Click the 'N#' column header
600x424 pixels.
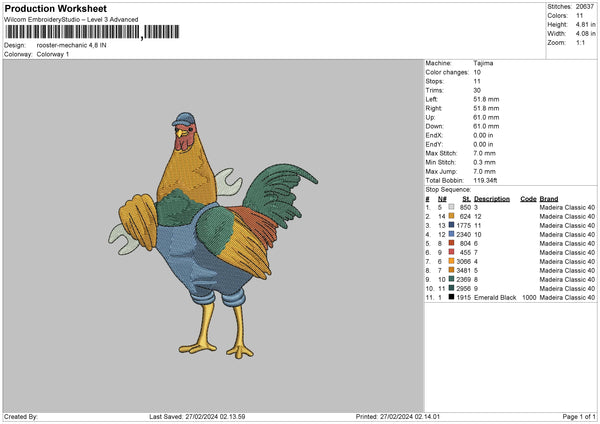442,199
